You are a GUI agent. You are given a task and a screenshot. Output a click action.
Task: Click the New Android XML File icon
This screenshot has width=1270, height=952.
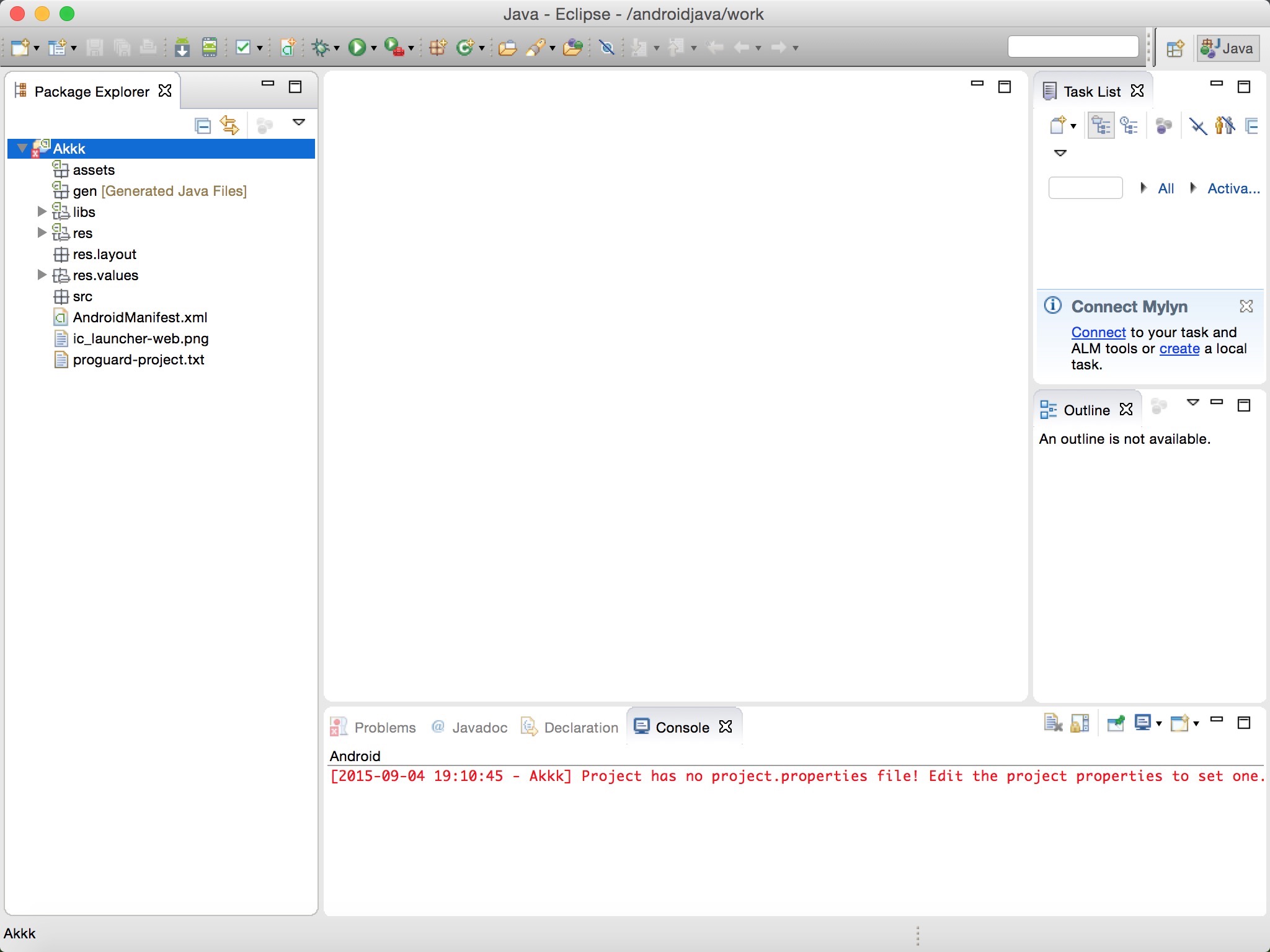click(288, 47)
